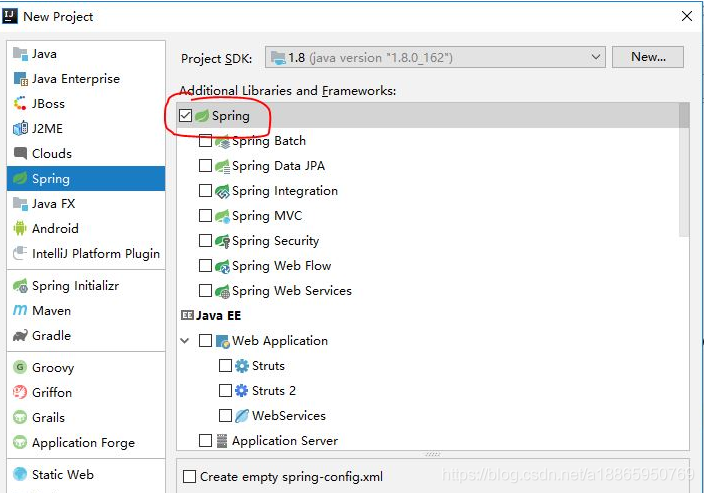Tick the Spring Integration checkbox
This screenshot has height=493, width=704.
pos(205,191)
